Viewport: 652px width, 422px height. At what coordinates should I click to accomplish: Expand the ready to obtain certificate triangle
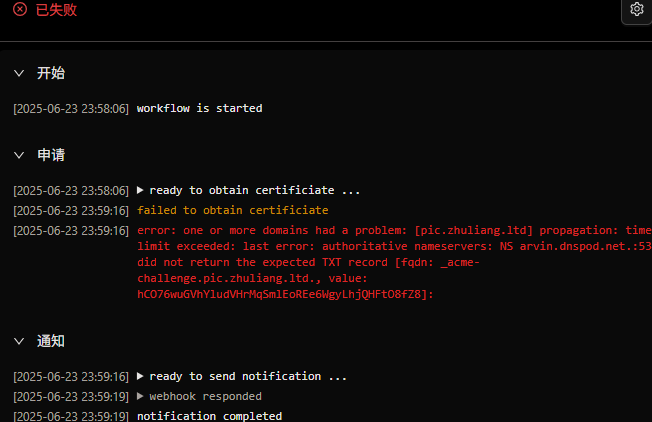(140, 190)
